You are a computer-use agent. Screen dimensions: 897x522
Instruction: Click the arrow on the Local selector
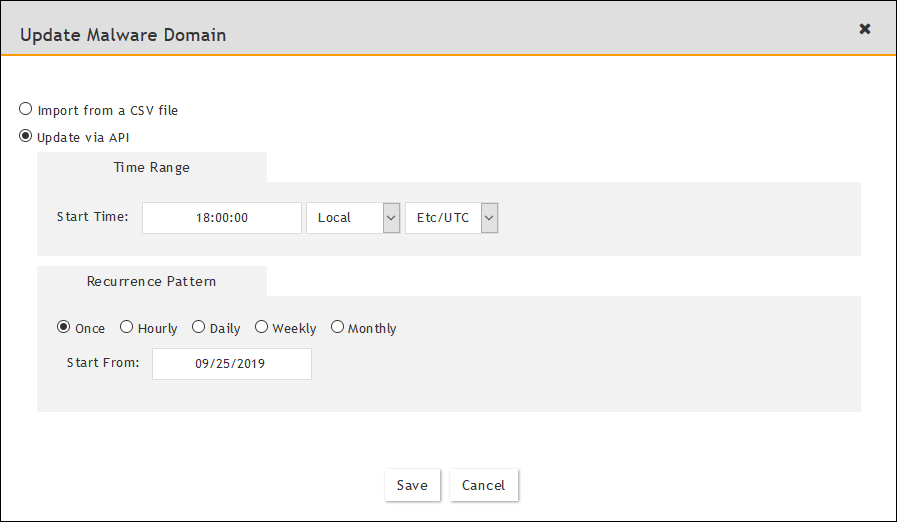[x=391, y=218]
